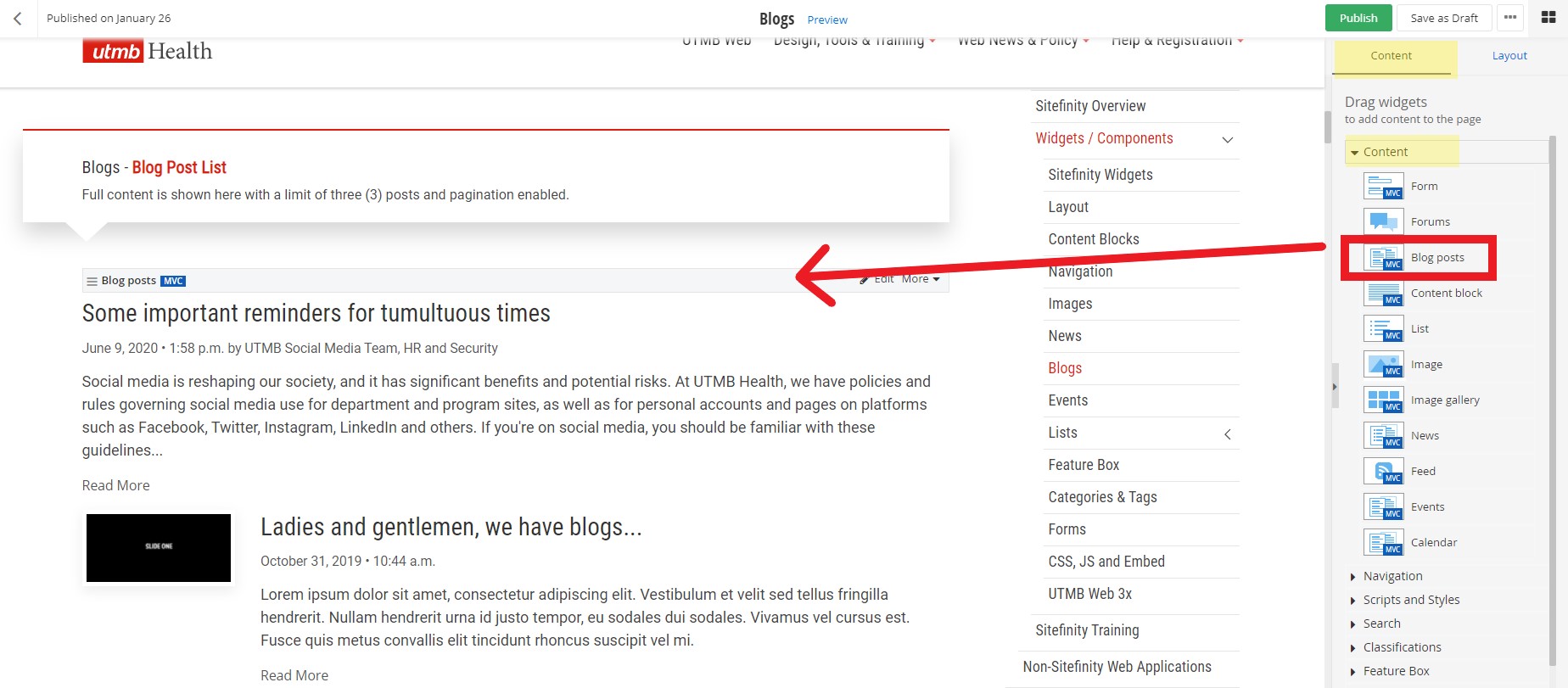Click the Calendar widget icon
This screenshot has height=688, width=1568.
(1383, 543)
